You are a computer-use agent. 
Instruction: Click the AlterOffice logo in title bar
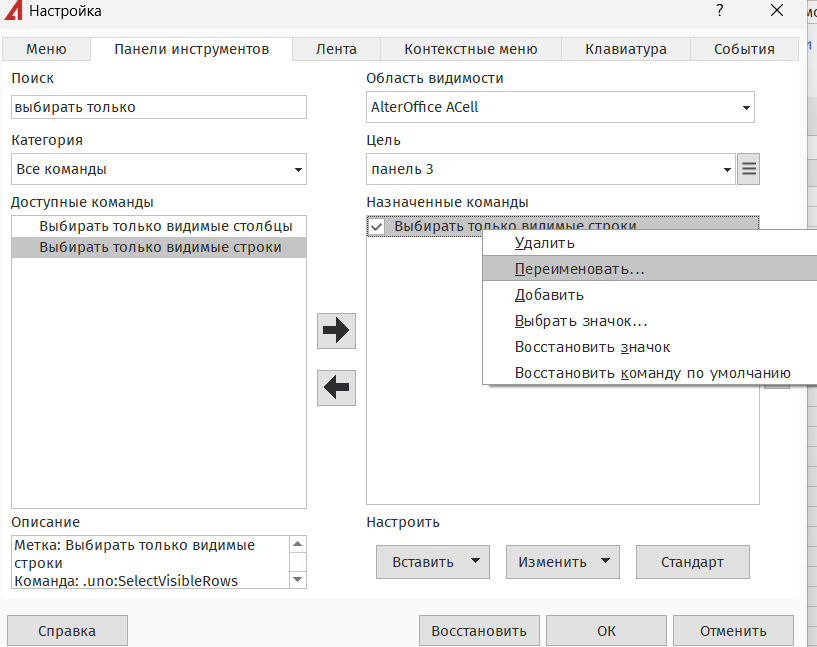[12, 11]
